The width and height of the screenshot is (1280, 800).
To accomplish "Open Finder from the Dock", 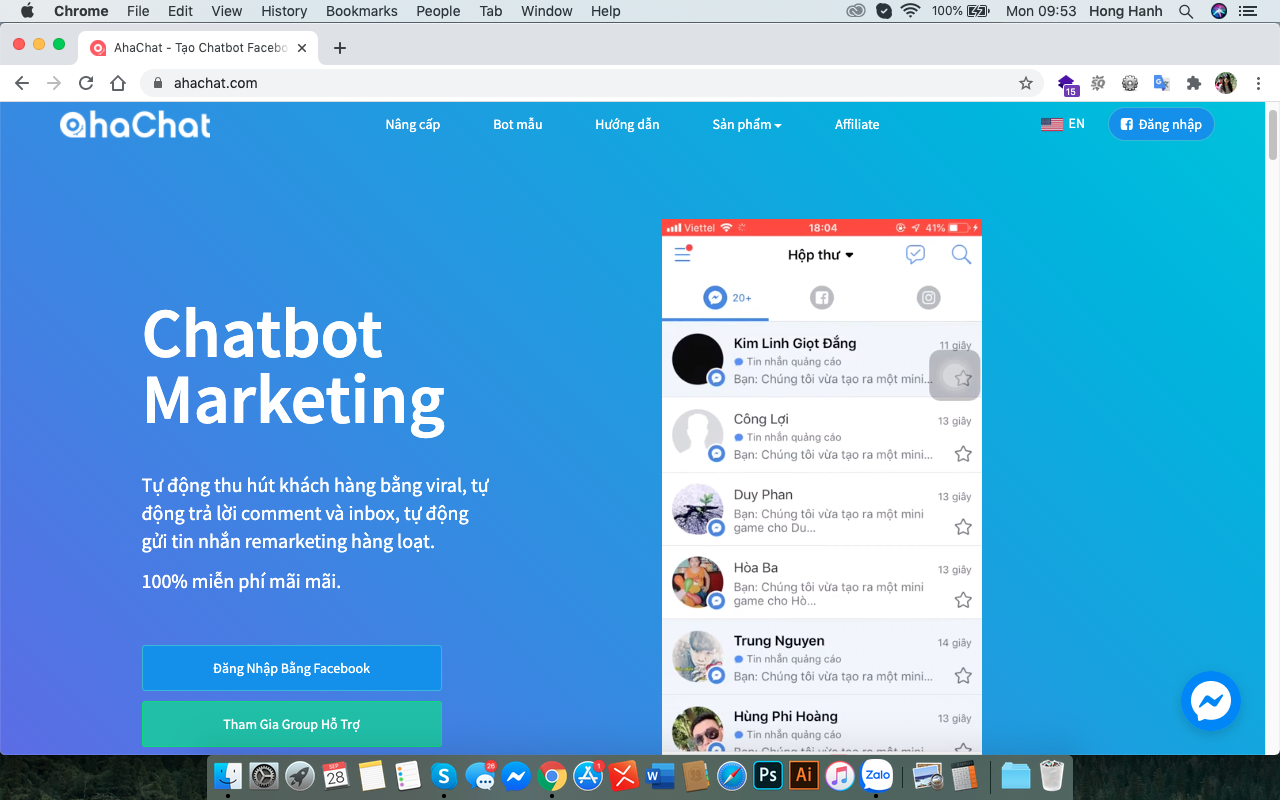I will click(229, 775).
